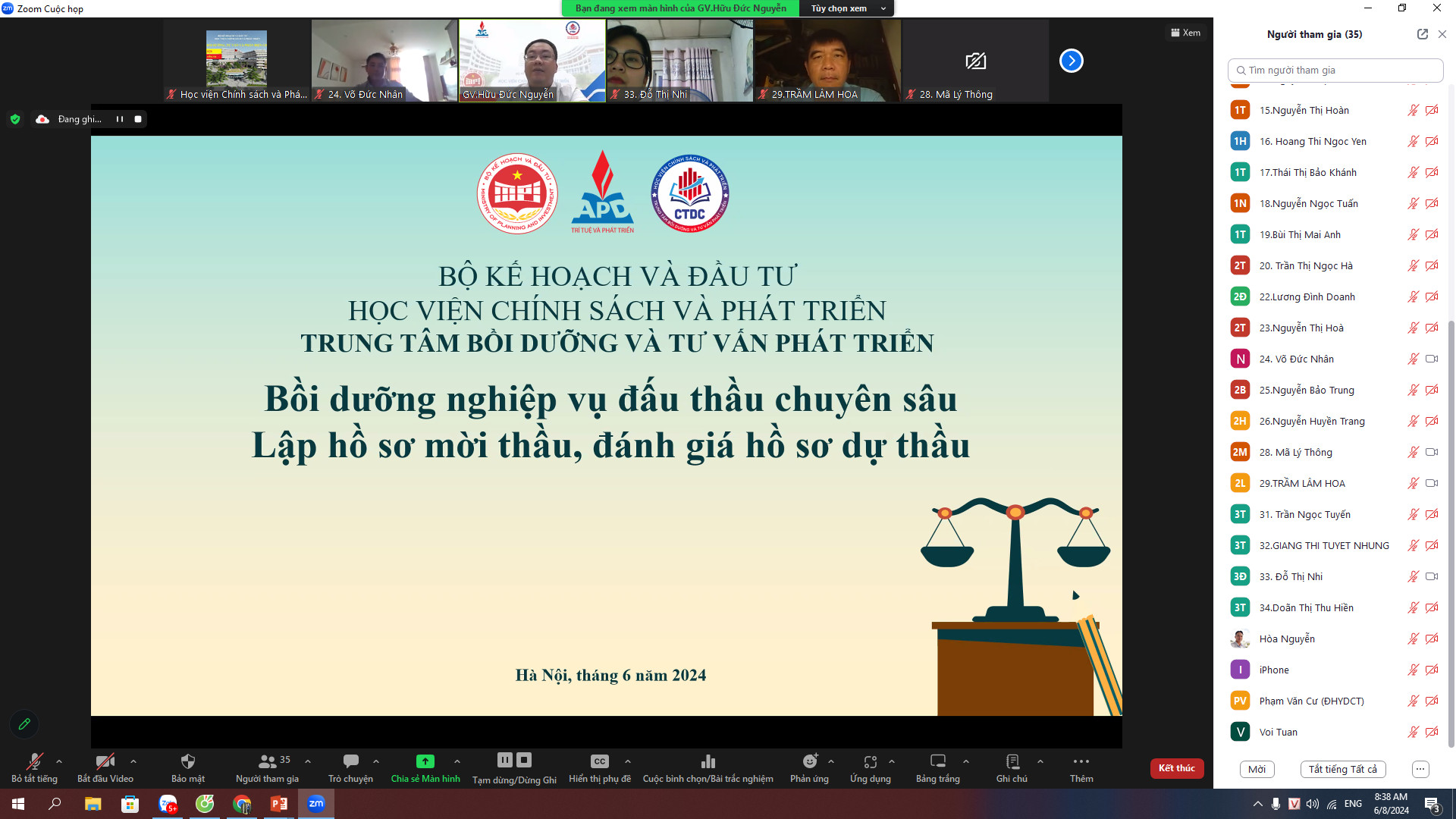This screenshot has height=819, width=1456.
Task: Click the green annotation pencil icon
Action: 24,724
